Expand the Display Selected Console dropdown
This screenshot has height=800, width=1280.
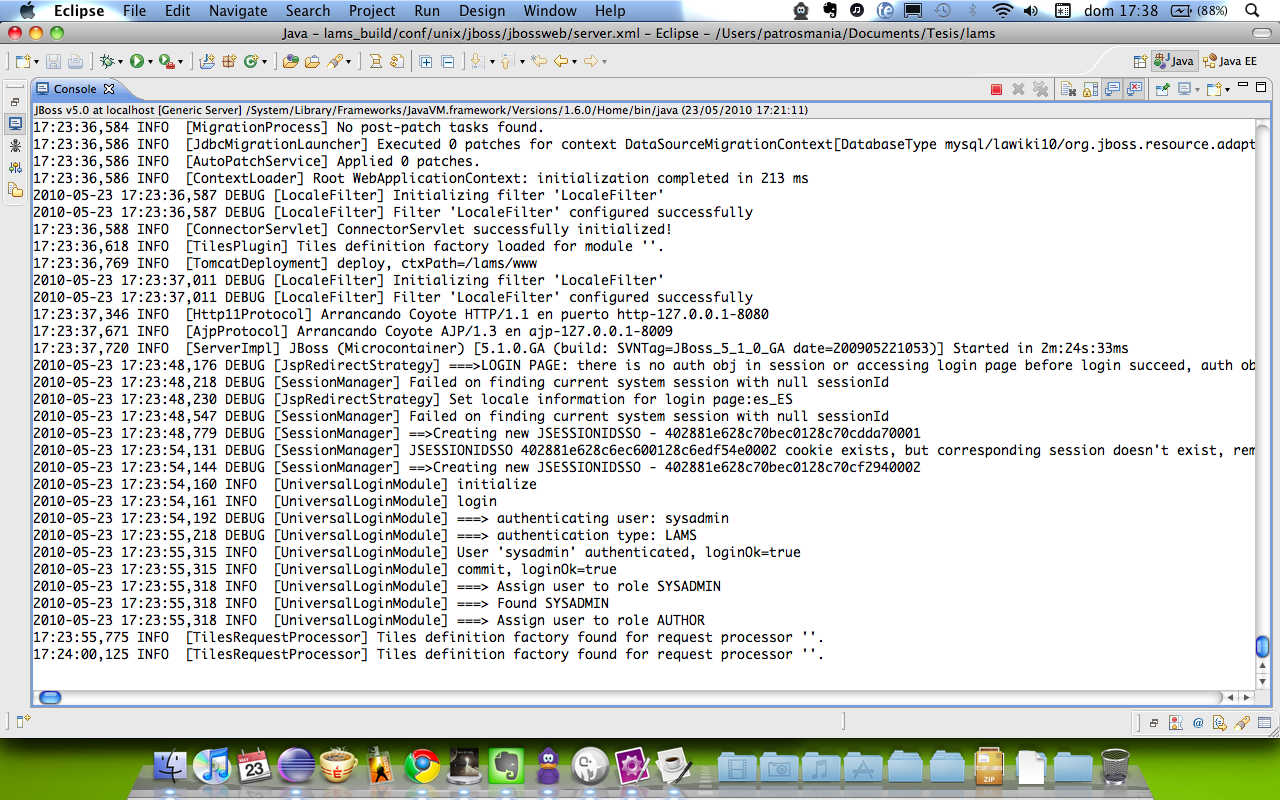1198,90
